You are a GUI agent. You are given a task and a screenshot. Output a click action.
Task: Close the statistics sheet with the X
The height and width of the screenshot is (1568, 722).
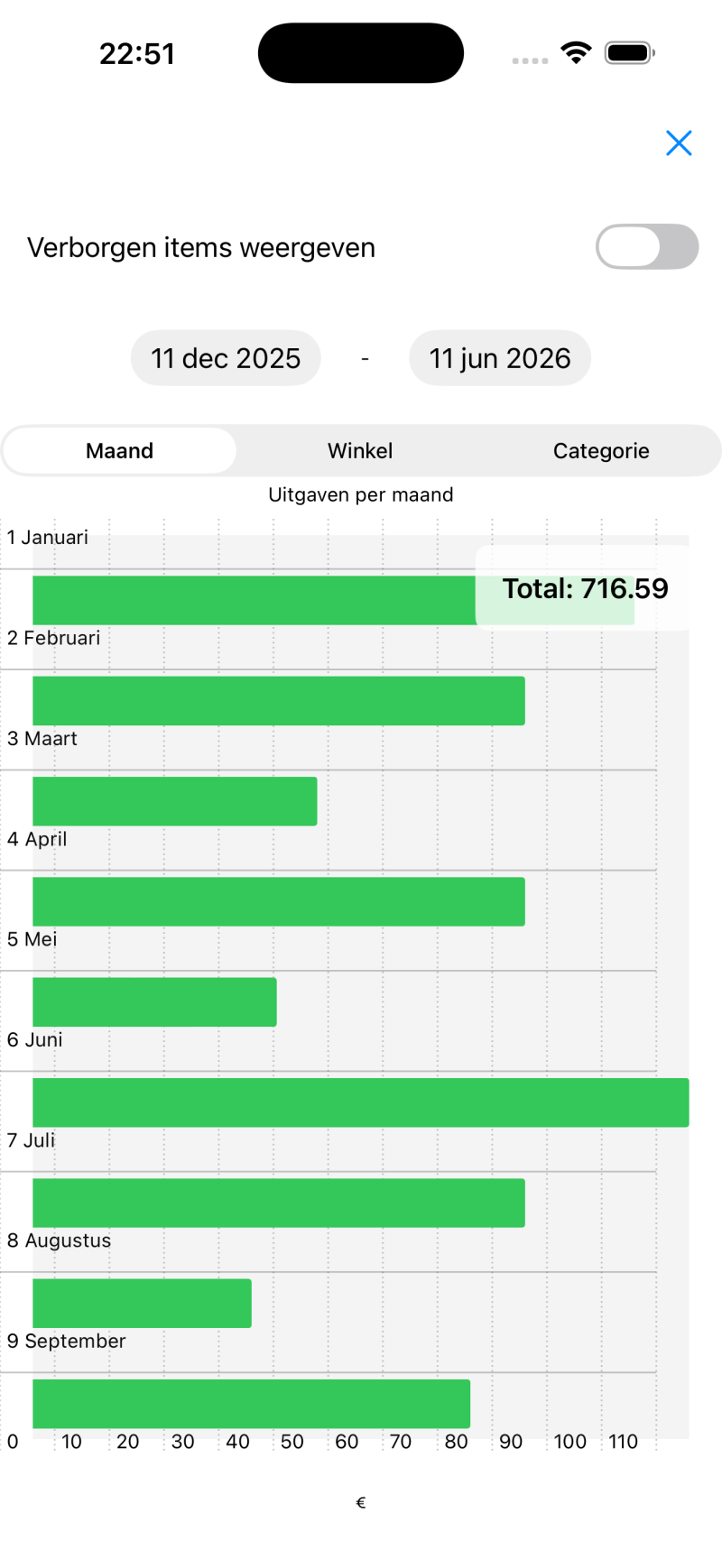click(x=679, y=143)
